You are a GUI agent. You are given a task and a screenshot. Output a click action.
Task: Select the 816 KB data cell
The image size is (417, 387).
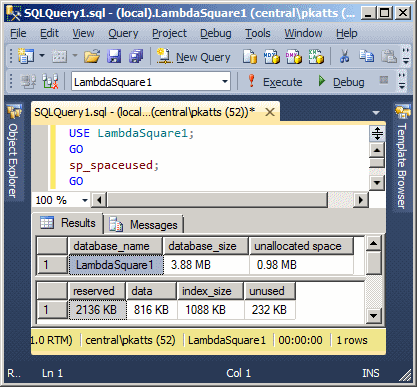coord(152,310)
